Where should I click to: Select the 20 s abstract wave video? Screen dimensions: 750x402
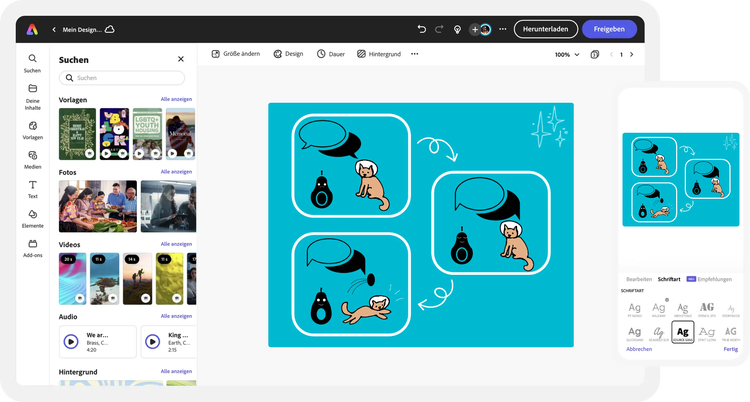click(73, 279)
